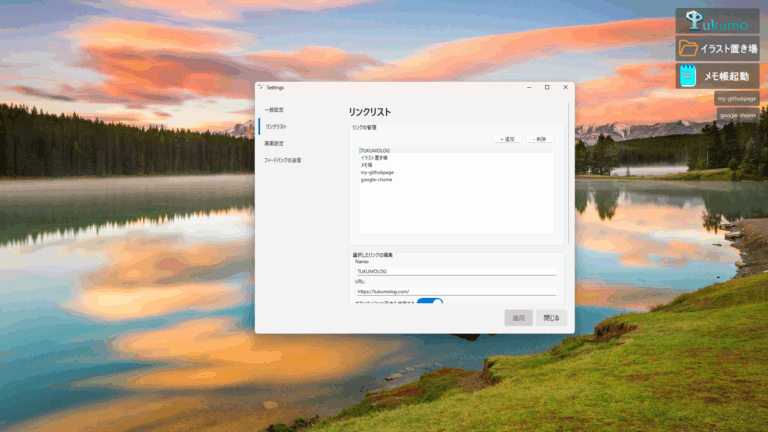768x432 pixels.
Task: Click the + 追加 button
Action: tap(507, 139)
